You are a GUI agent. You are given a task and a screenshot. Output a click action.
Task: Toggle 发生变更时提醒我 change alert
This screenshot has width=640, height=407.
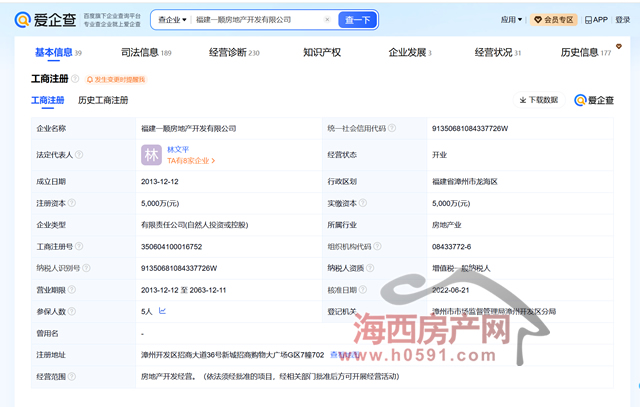(x=116, y=78)
